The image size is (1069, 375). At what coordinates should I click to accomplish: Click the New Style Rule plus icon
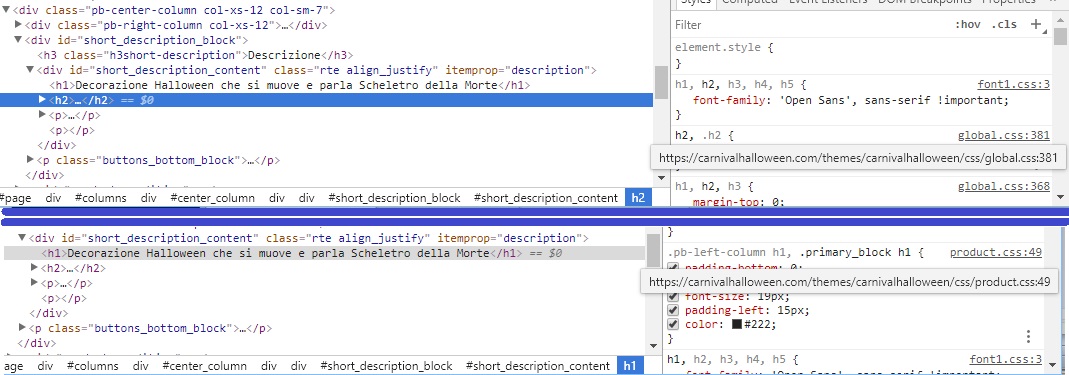[1036, 25]
